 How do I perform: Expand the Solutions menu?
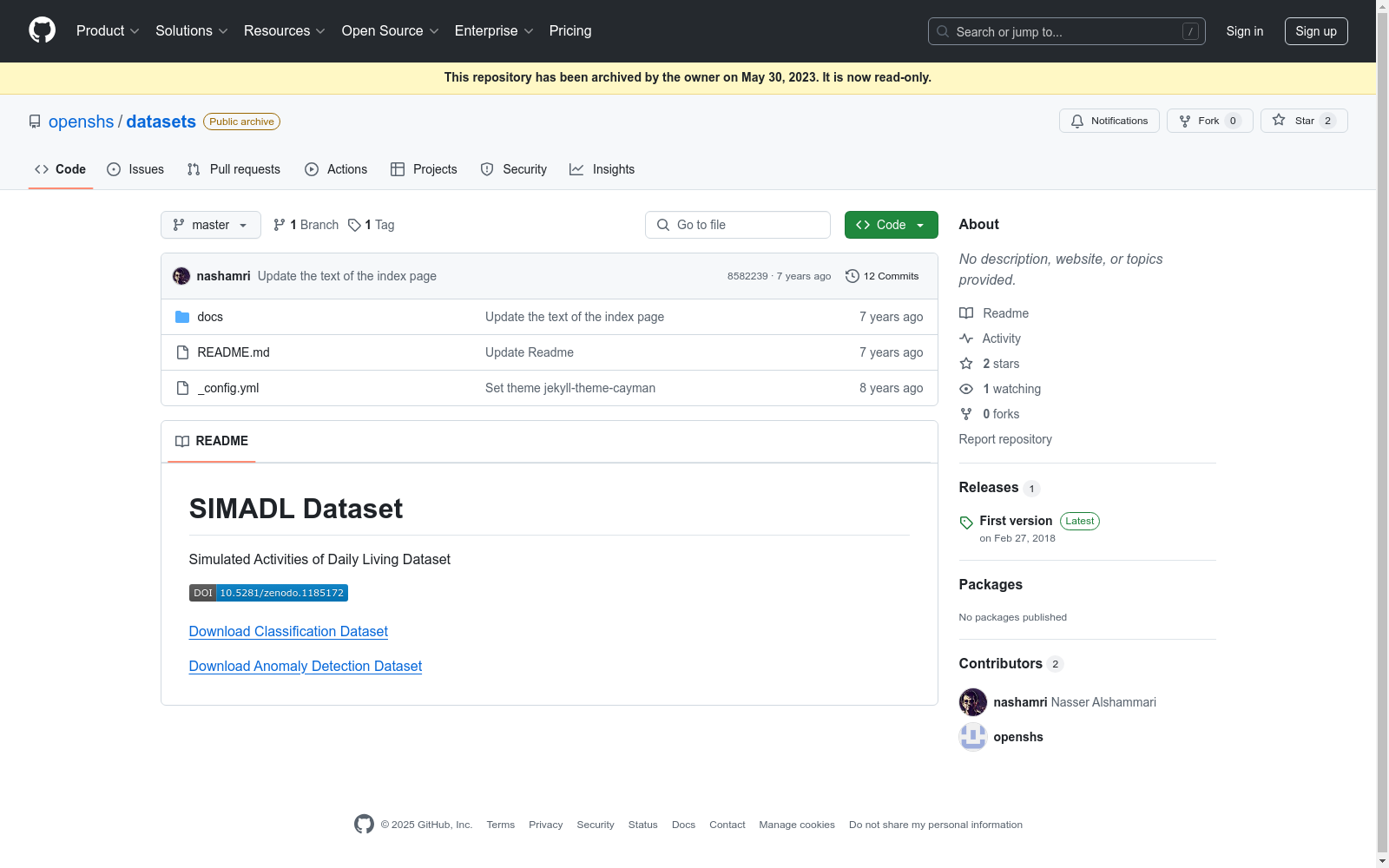click(191, 31)
